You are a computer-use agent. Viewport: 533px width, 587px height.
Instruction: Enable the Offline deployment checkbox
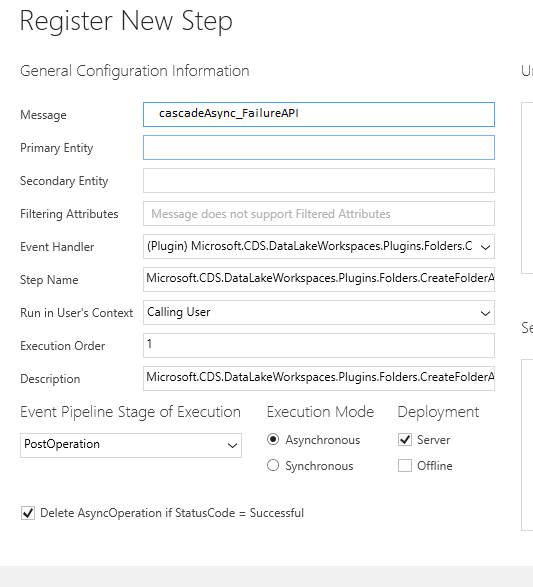tap(405, 466)
